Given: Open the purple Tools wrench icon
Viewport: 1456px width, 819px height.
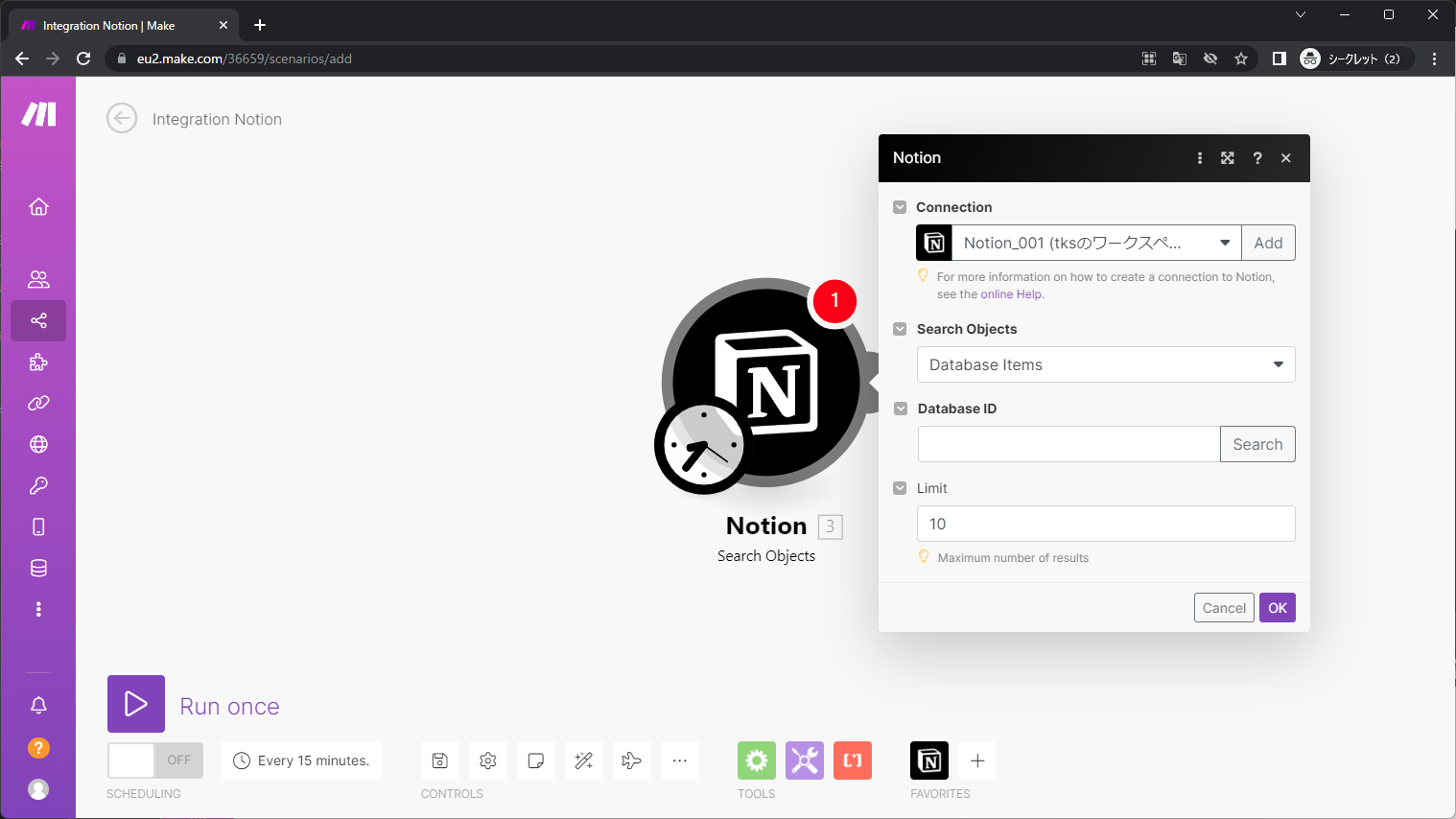Looking at the screenshot, I should [805, 760].
